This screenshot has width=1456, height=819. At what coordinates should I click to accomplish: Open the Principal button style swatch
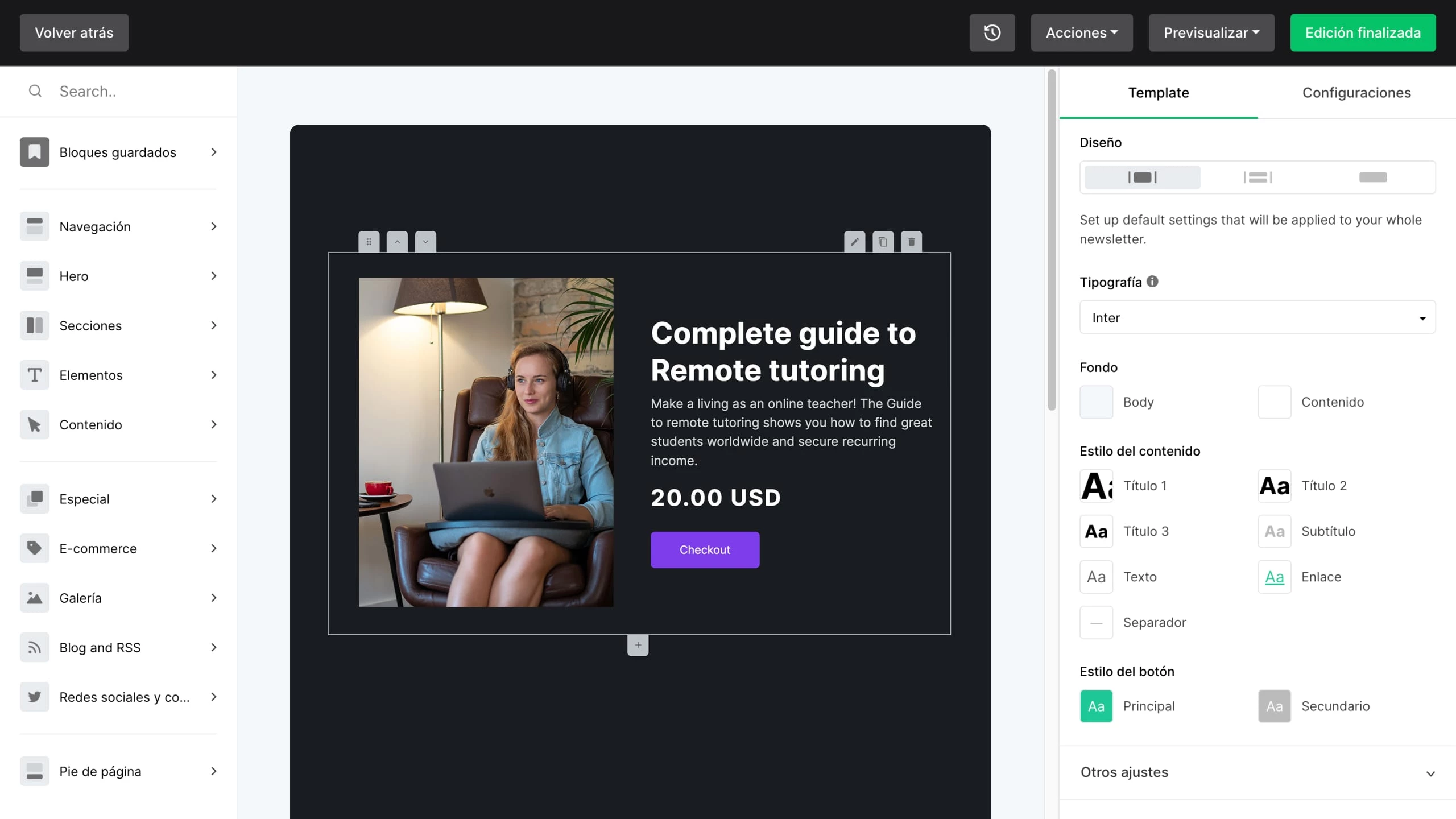1096,706
